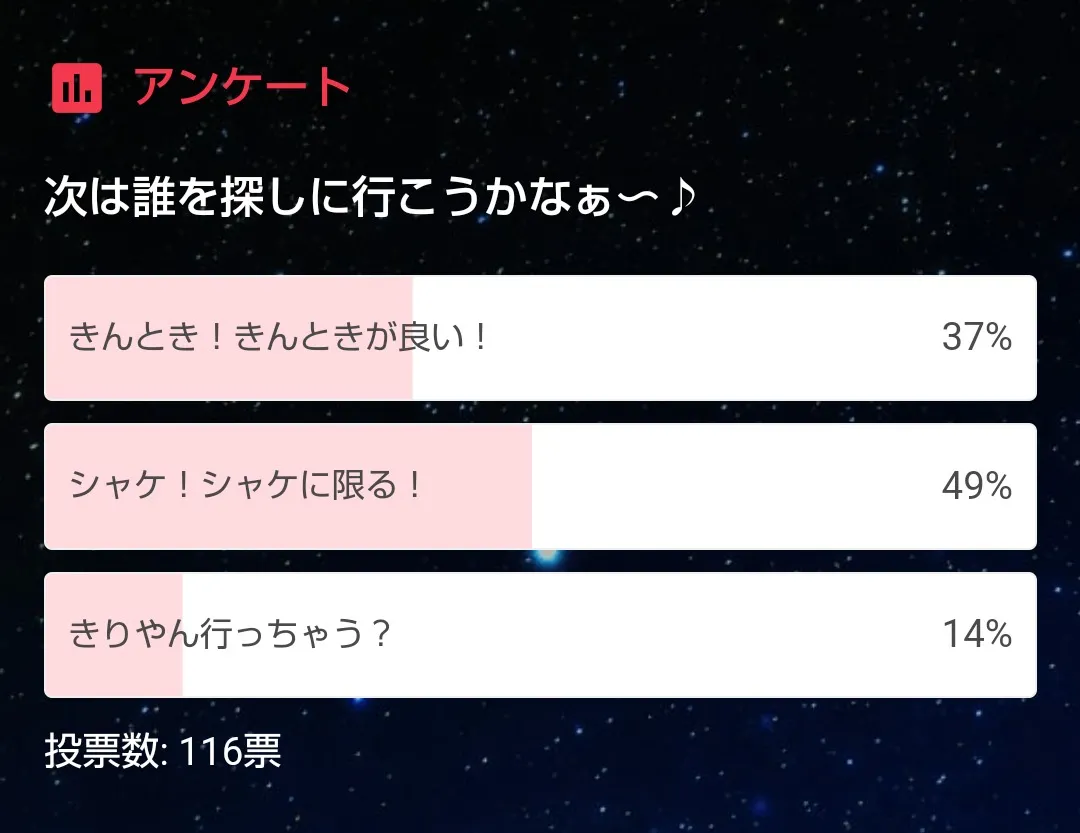Click the 49% result percentage
Screen dimensions: 1080x833
[x=976, y=487]
